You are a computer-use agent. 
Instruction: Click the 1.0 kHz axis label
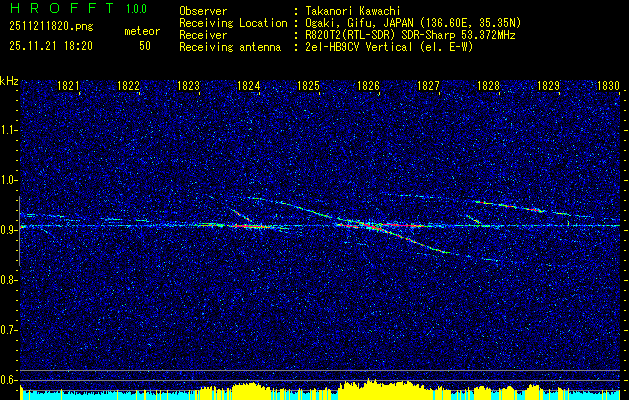pyautogui.click(x=9, y=180)
